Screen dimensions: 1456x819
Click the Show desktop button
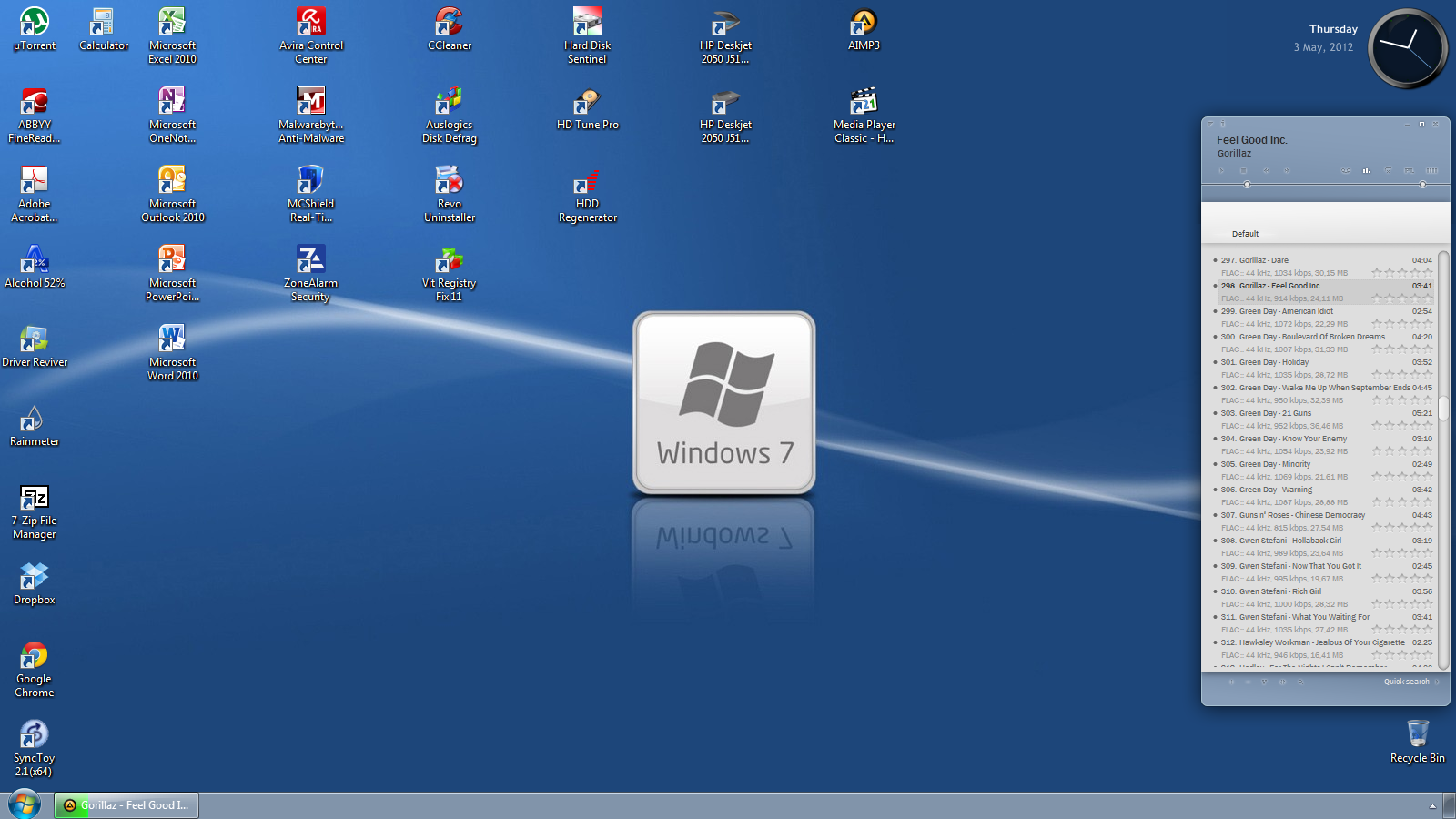(1450, 805)
